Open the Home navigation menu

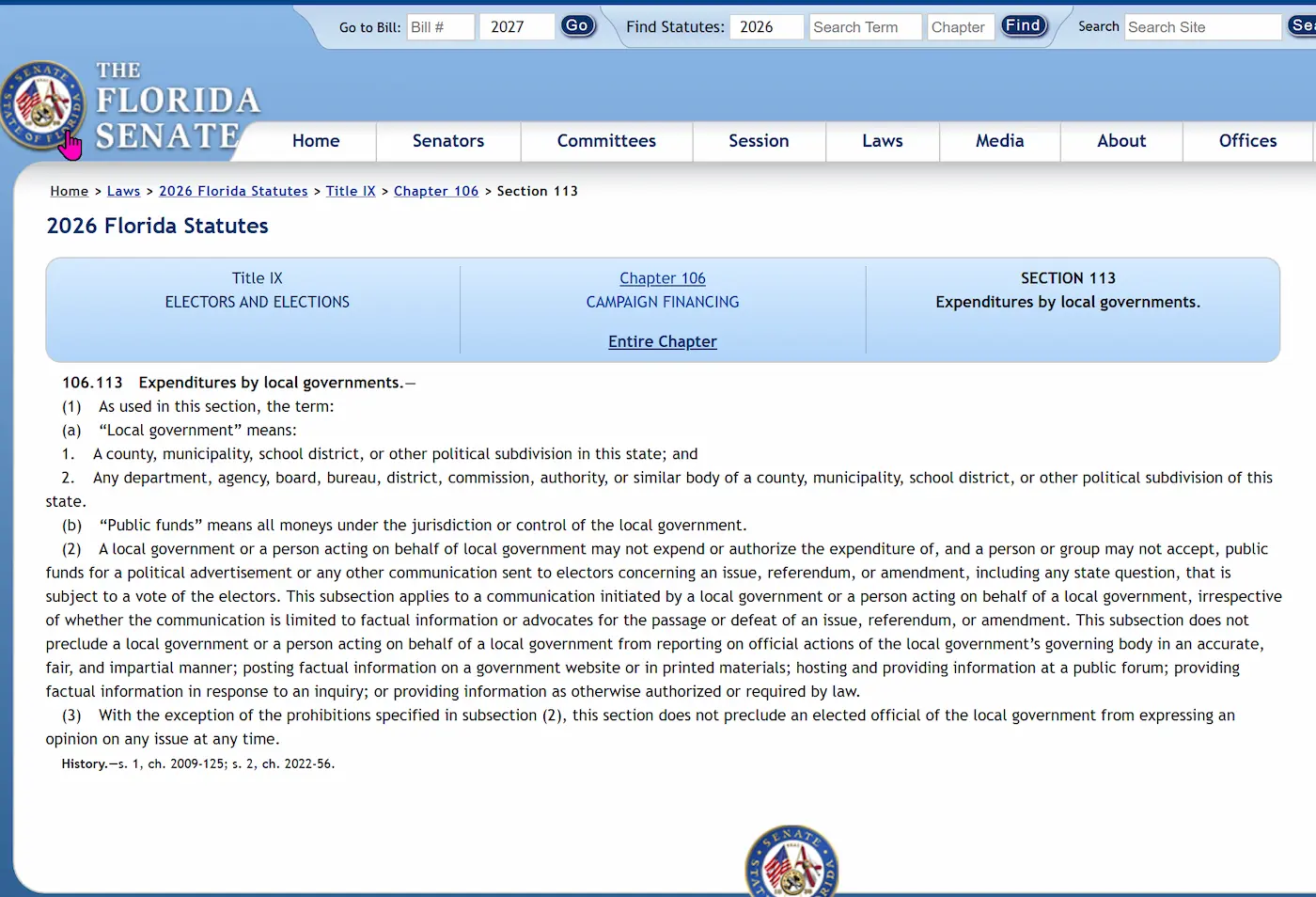pos(316,141)
